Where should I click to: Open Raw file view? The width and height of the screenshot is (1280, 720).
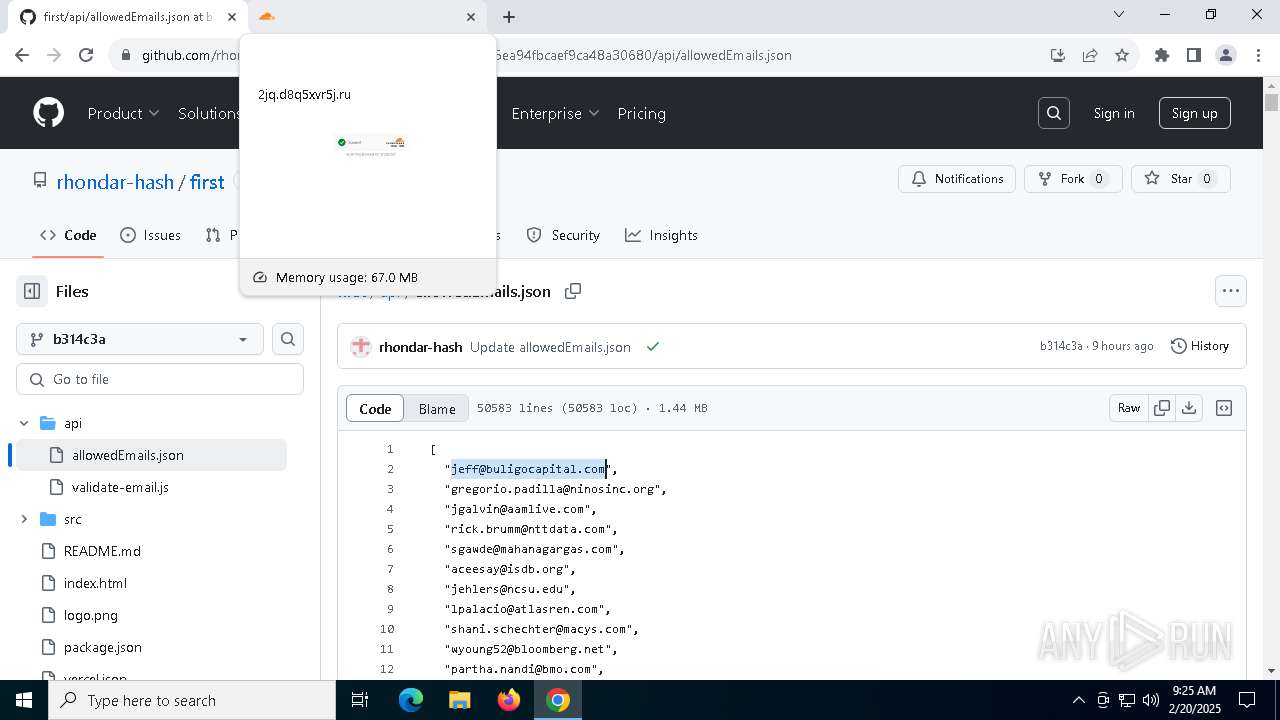(x=1129, y=408)
